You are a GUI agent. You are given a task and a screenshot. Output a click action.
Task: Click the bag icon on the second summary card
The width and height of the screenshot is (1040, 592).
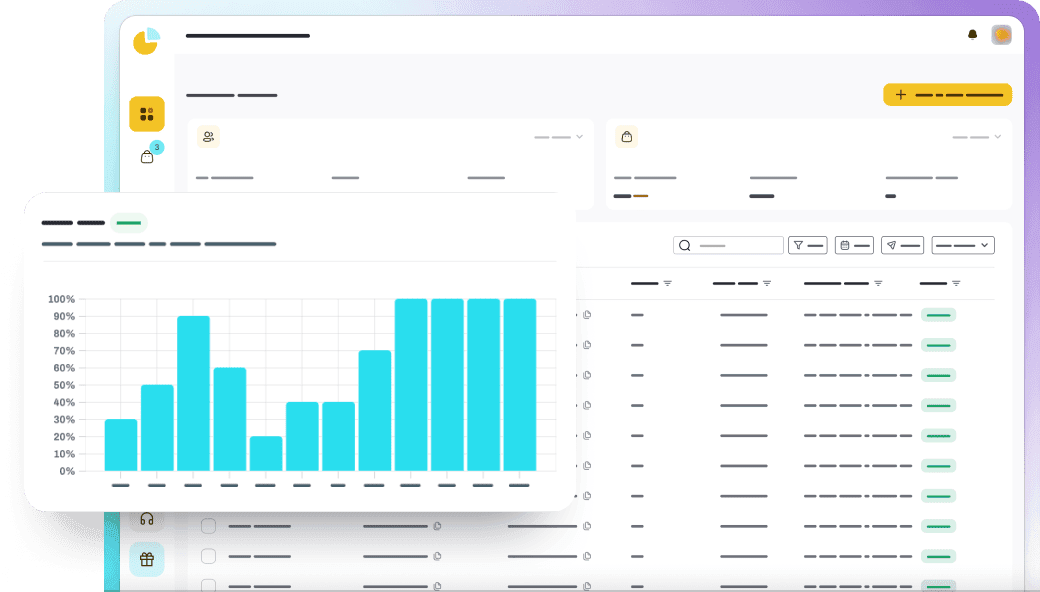(x=626, y=137)
